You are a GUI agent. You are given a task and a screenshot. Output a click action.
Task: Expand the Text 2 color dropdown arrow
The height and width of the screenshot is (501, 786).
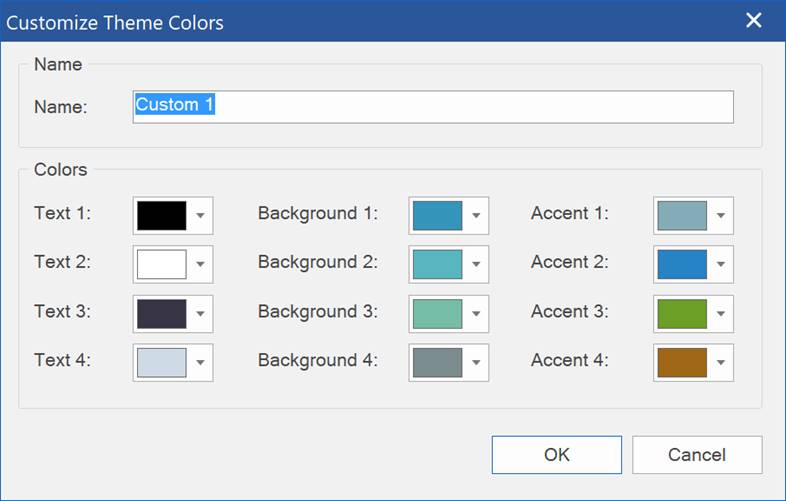(200, 264)
